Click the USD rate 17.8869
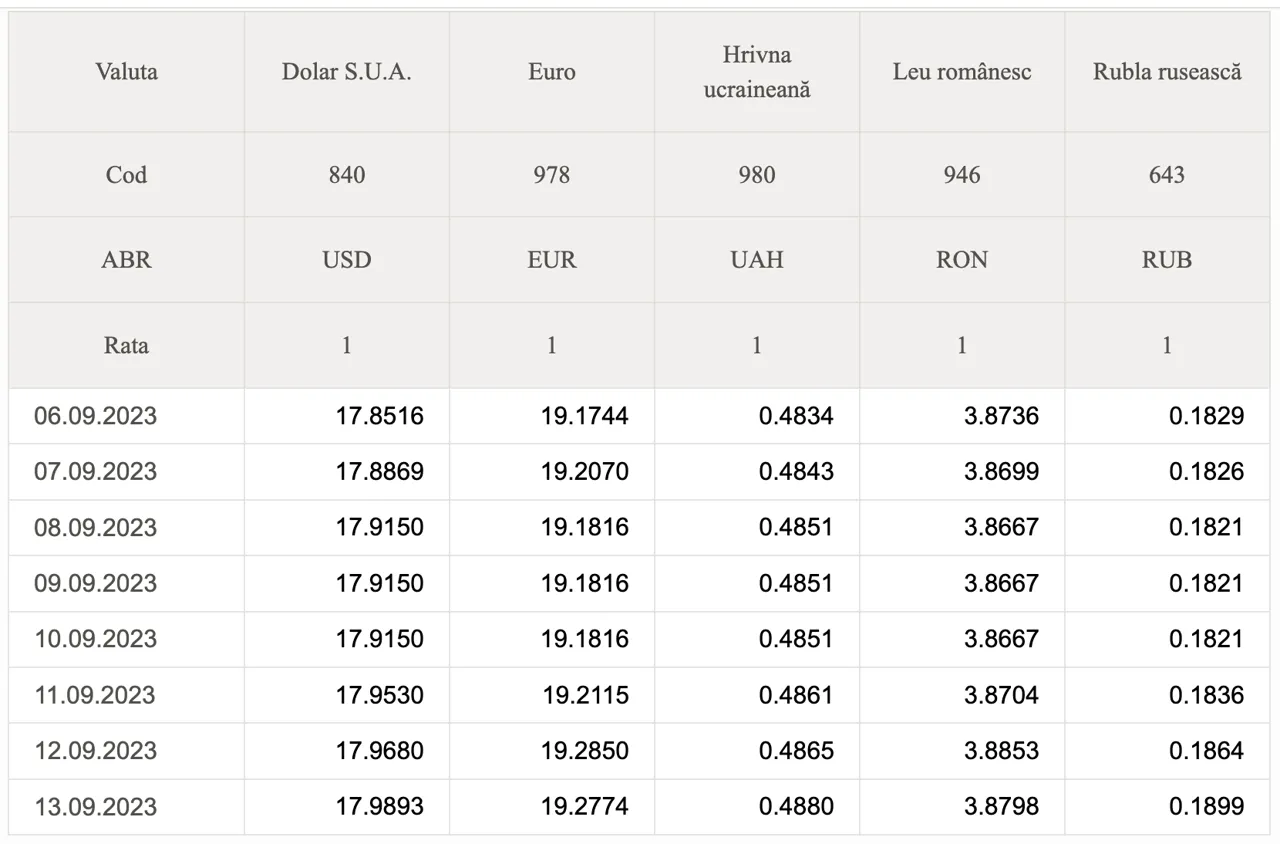 379,471
